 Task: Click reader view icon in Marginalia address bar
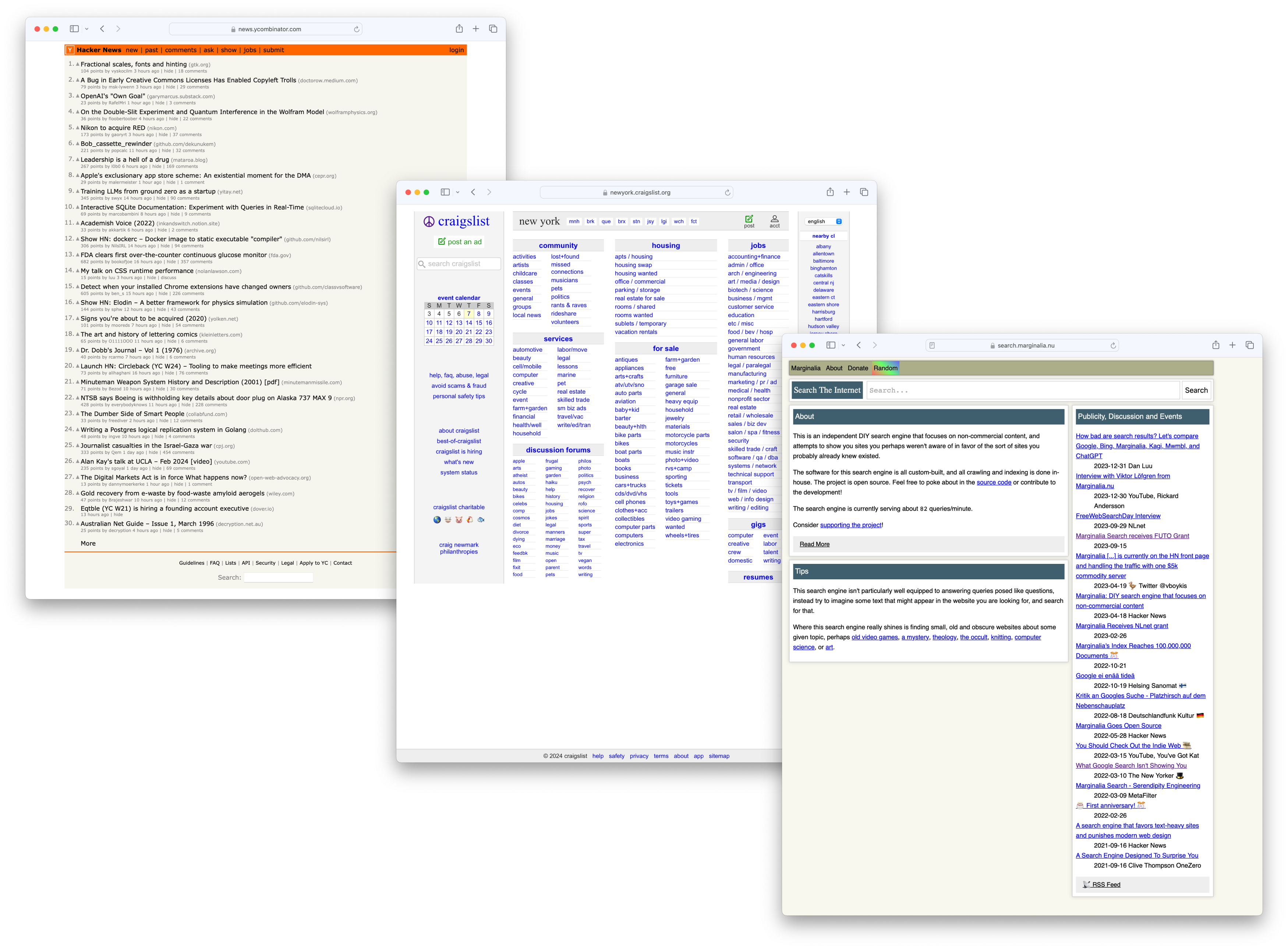coord(932,345)
